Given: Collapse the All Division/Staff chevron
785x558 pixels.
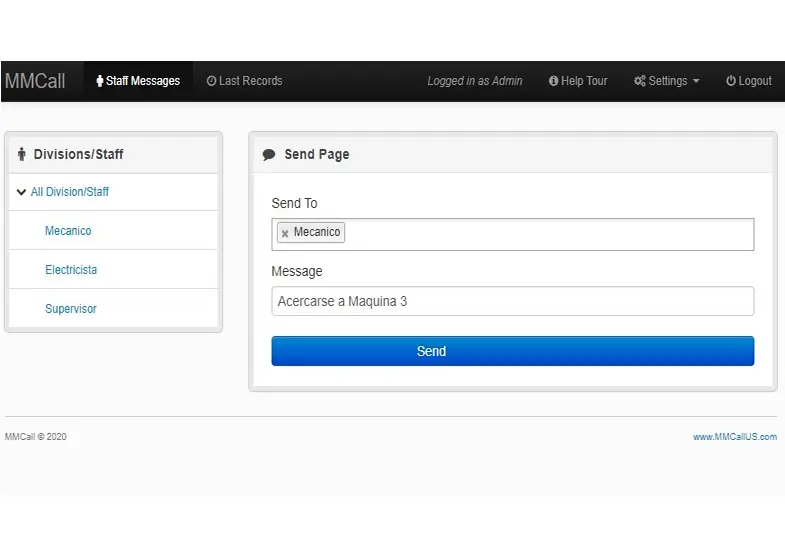Looking at the screenshot, I should tap(21, 192).
